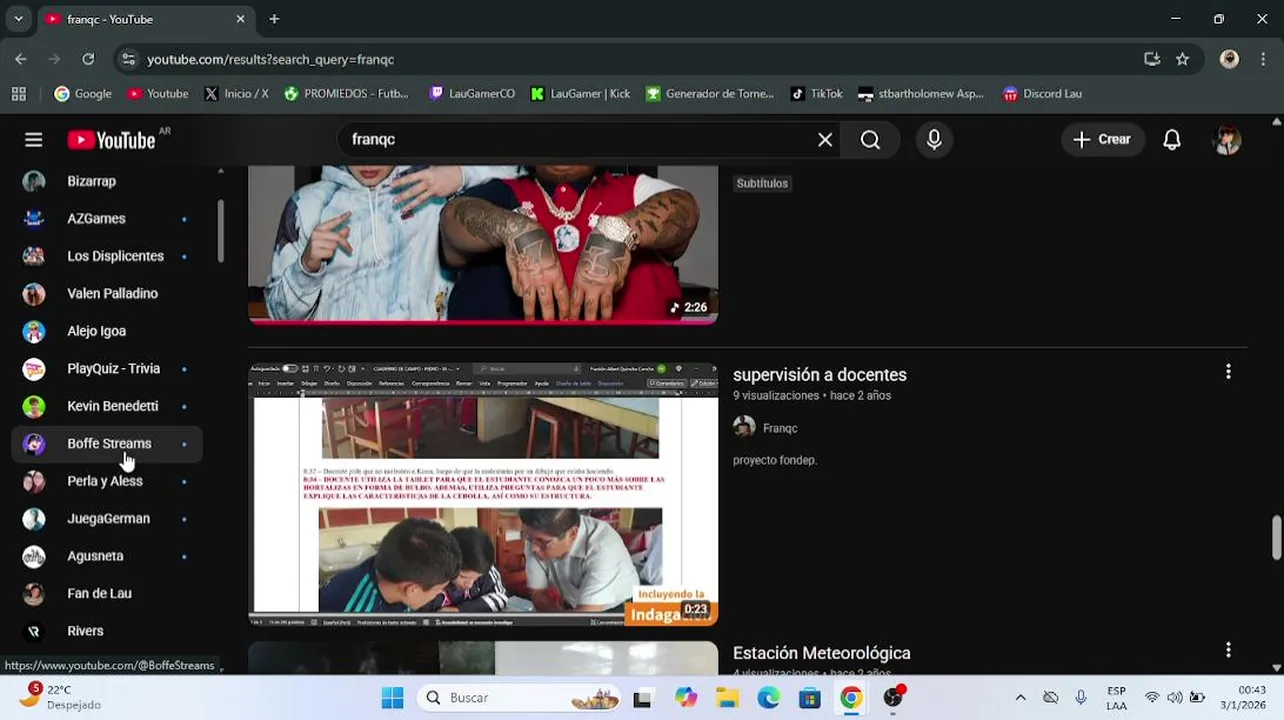Play the 2:26 video thumbnail
This screenshot has height=720, width=1284.
pyautogui.click(x=483, y=245)
